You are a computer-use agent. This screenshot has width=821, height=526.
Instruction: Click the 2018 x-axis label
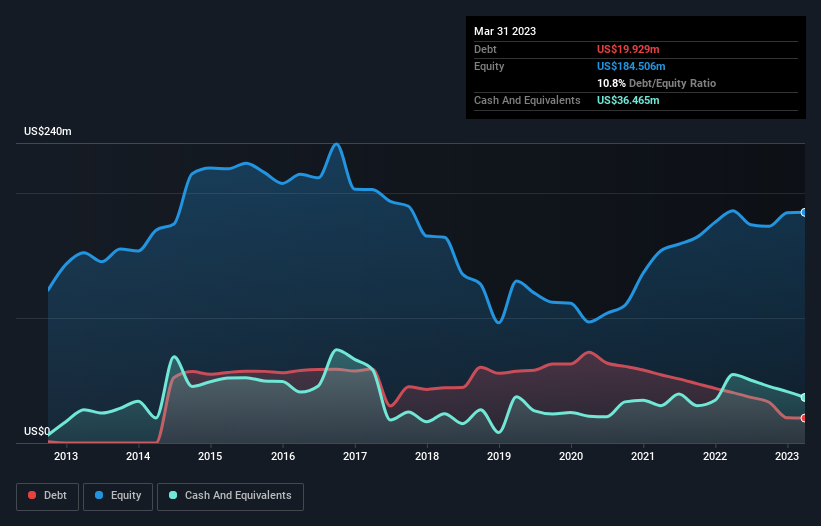pyautogui.click(x=427, y=456)
